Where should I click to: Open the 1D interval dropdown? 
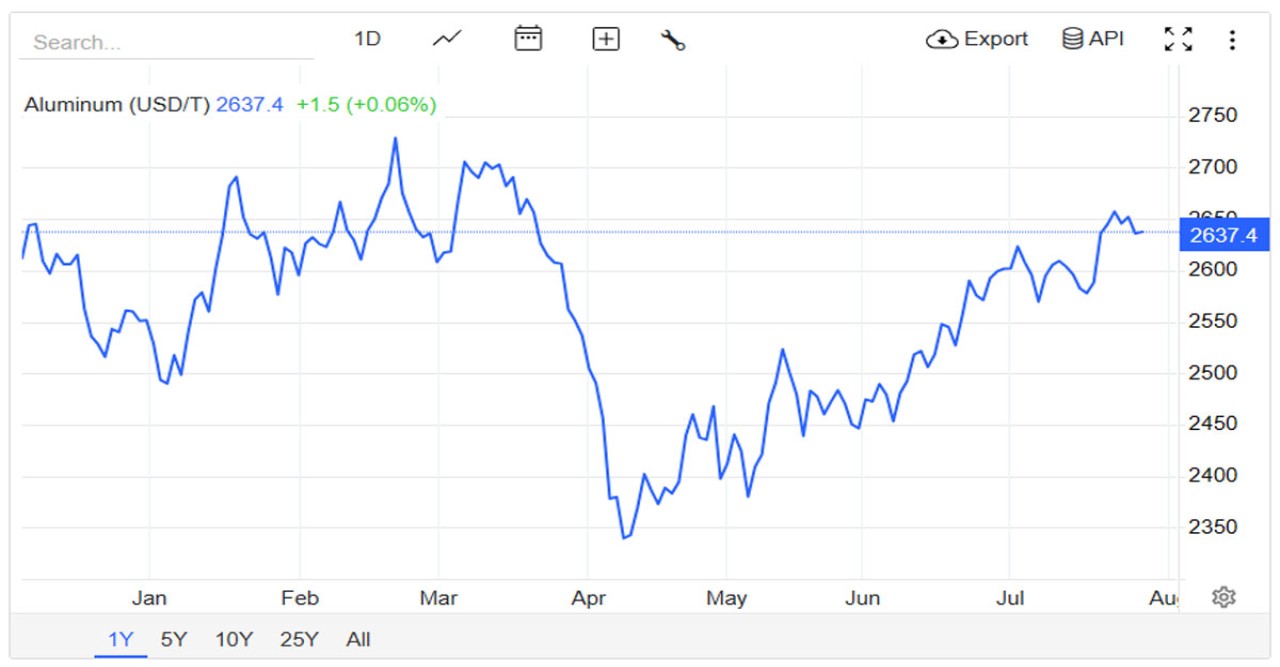[368, 38]
